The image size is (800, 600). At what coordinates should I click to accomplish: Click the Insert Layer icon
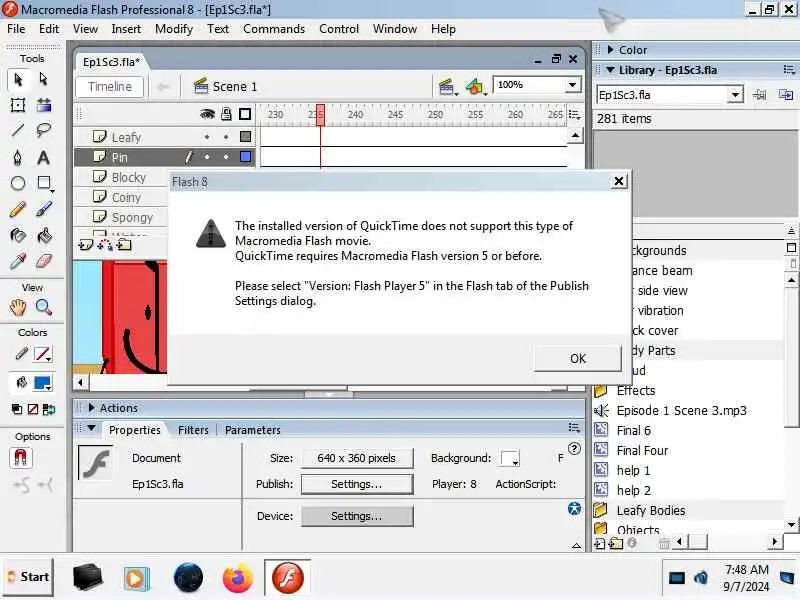pos(86,245)
